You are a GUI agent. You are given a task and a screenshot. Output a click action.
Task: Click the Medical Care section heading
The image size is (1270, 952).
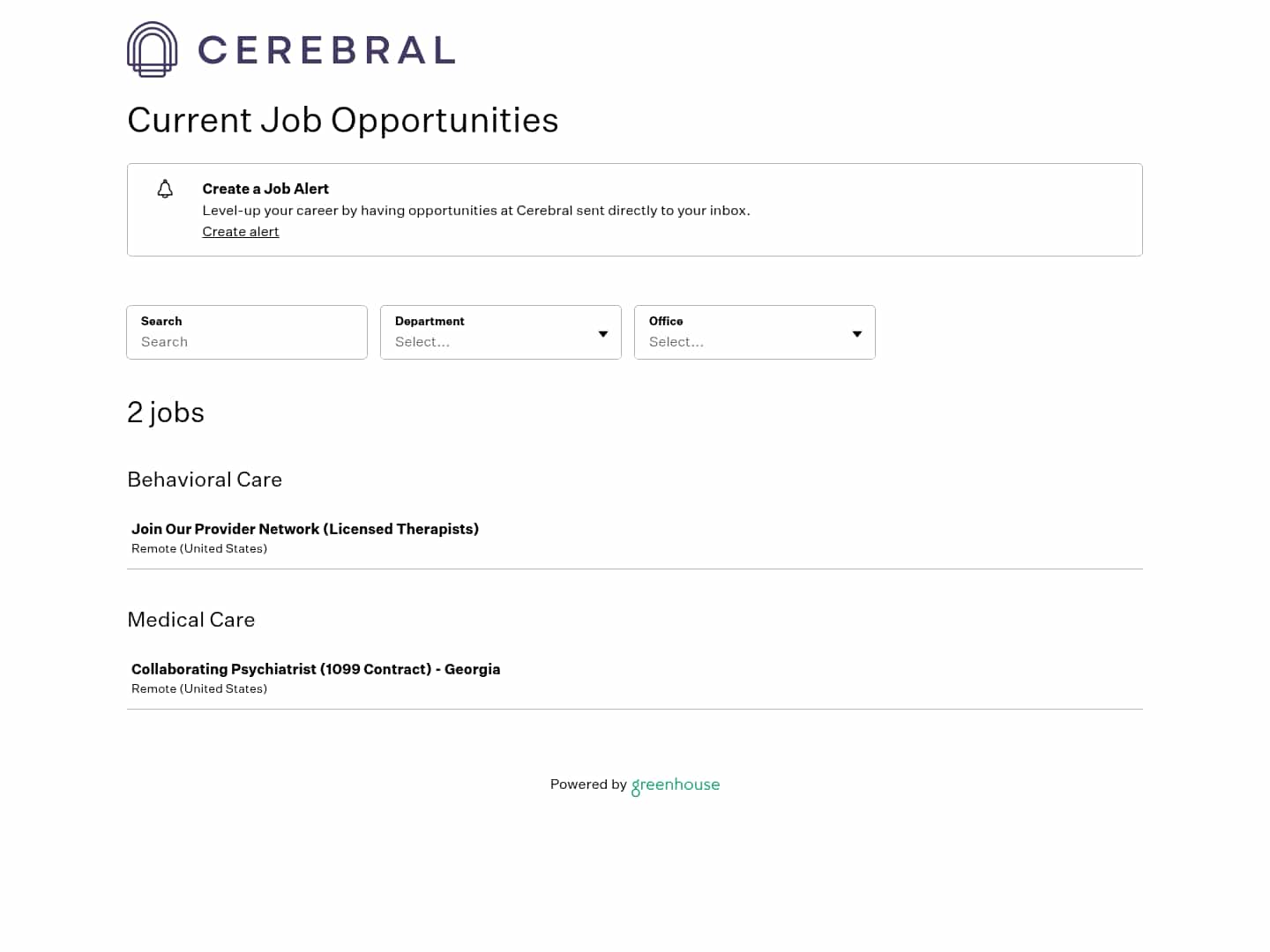[190, 620]
